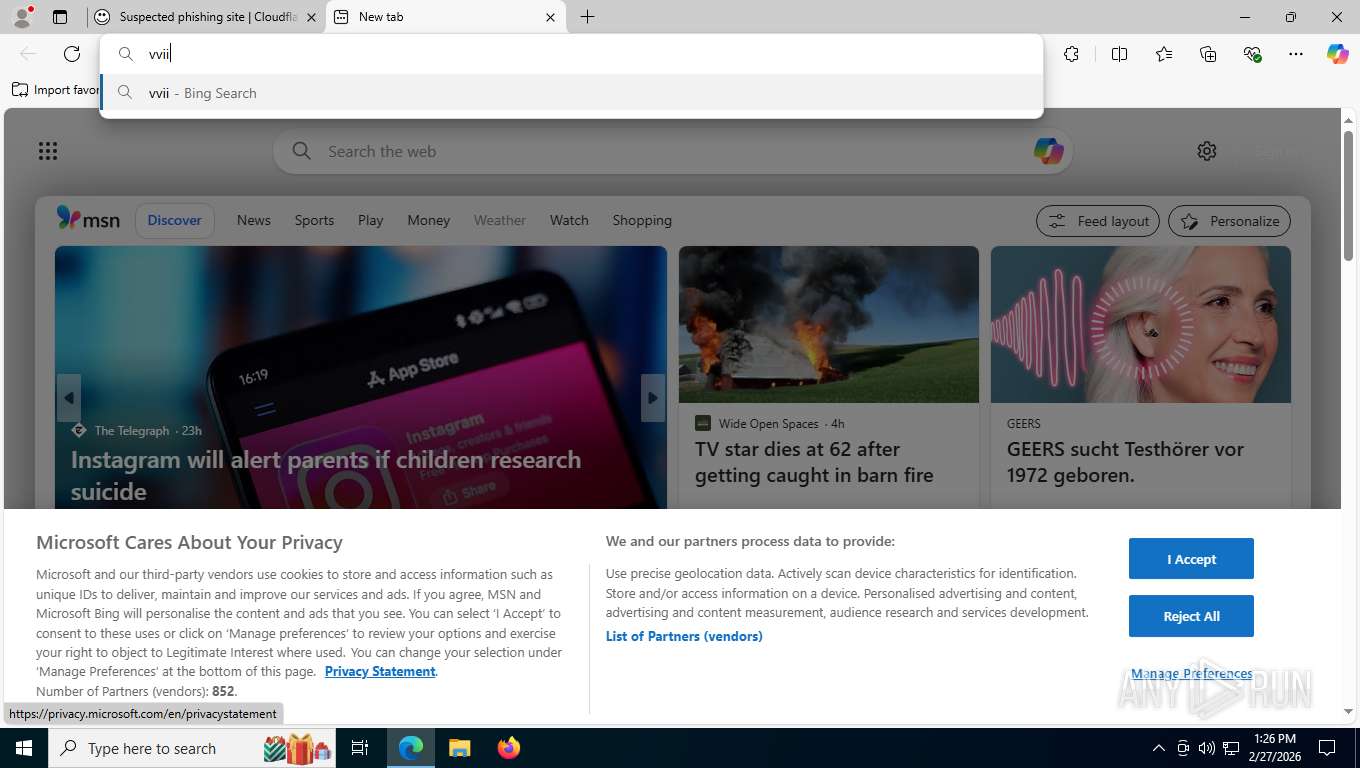This screenshot has height=768, width=1360.
Task: Open Browser essentials heart icon
Action: point(1252,54)
